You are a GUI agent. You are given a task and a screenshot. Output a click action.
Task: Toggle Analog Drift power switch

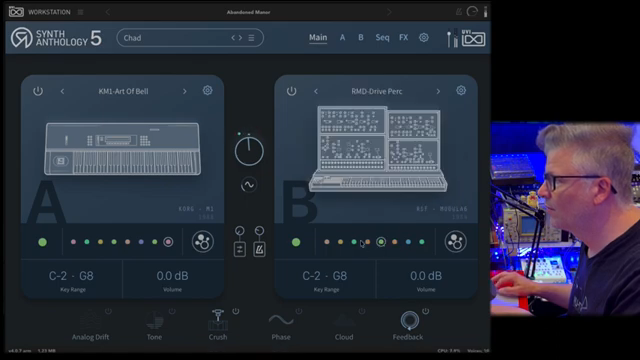click(x=108, y=311)
